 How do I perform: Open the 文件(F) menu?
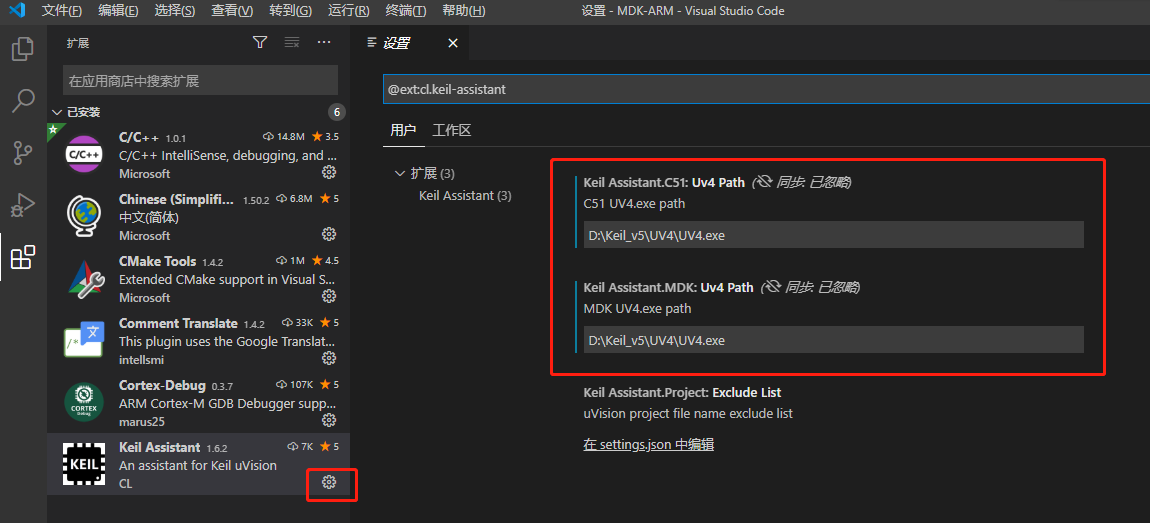[62, 11]
